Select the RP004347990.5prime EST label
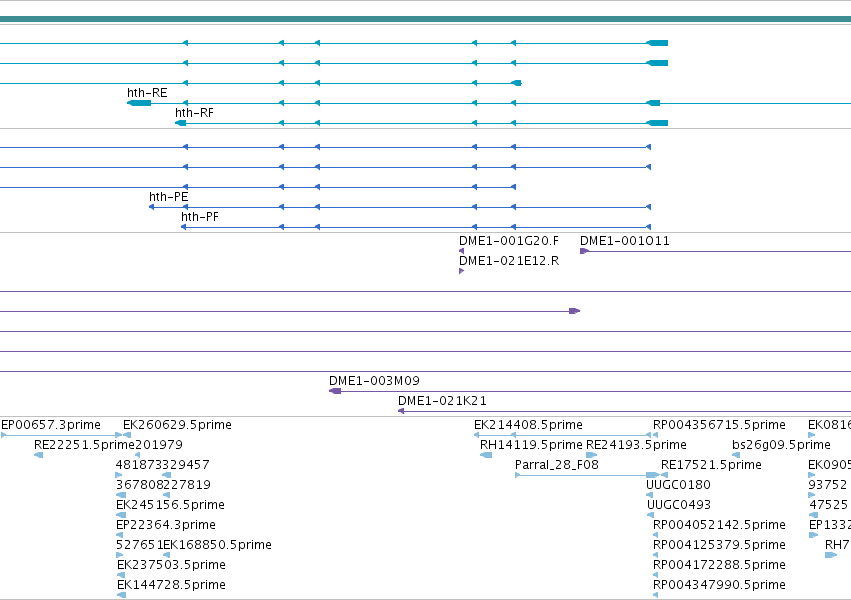Screen dimensions: 851x600 point(719,585)
